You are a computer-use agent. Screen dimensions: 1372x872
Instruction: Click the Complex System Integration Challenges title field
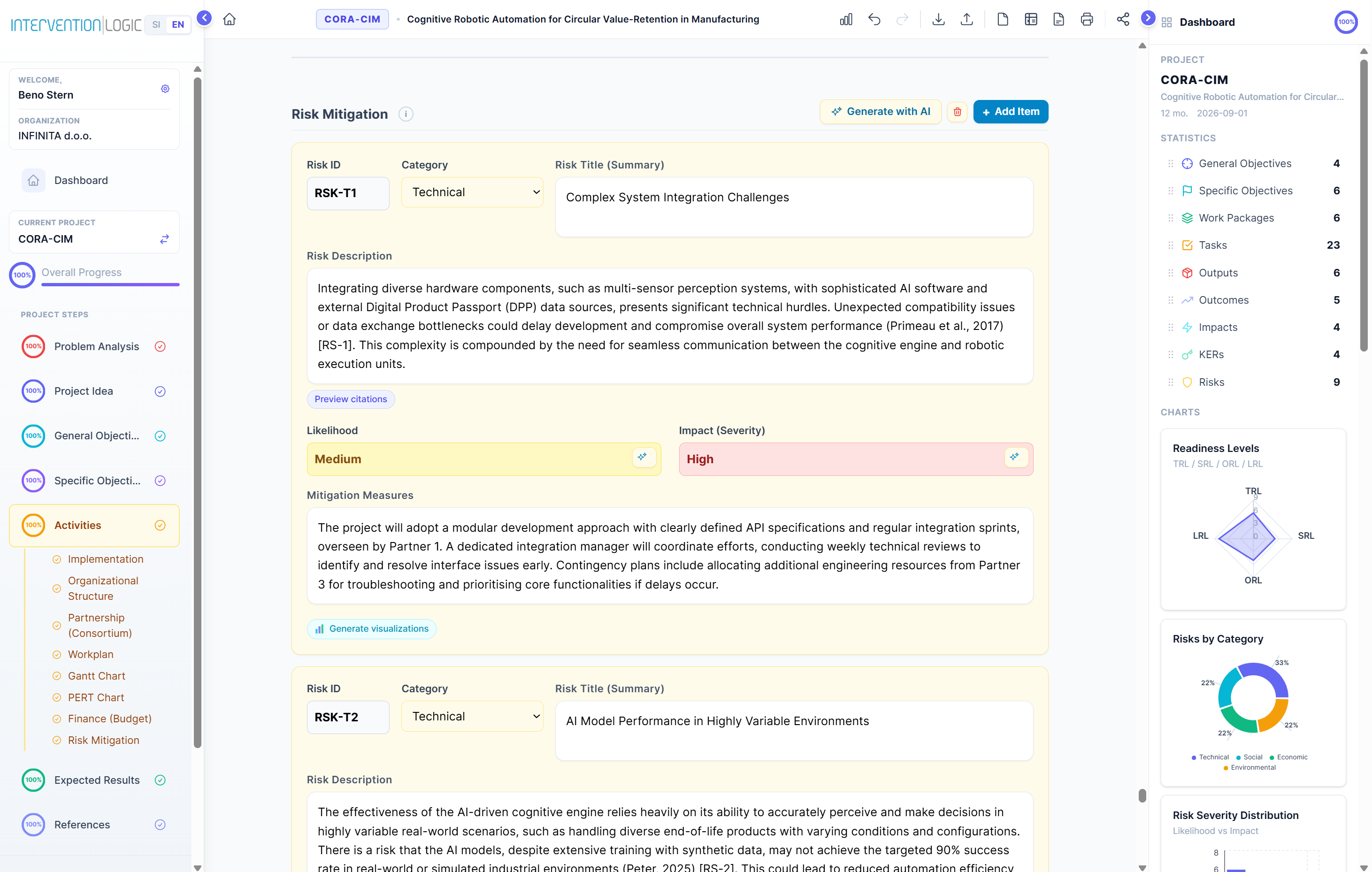point(794,207)
